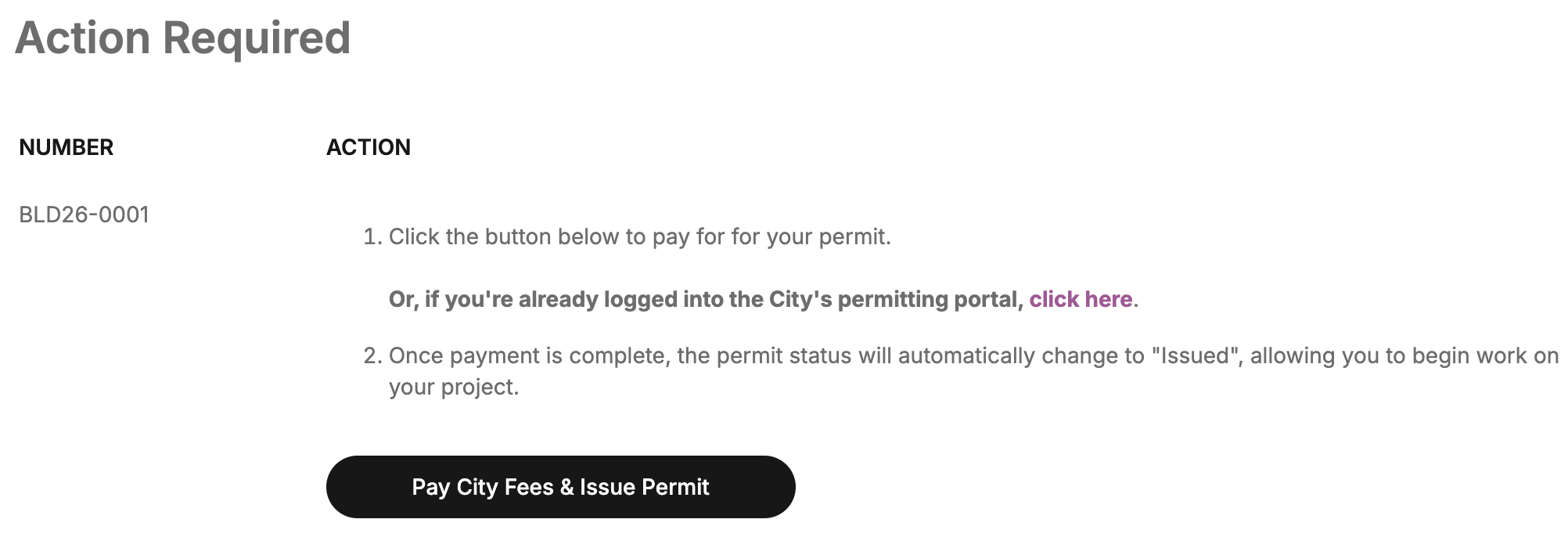The image size is (1568, 548).
Task: Click the text of step 1 instruction
Action: pos(640,236)
